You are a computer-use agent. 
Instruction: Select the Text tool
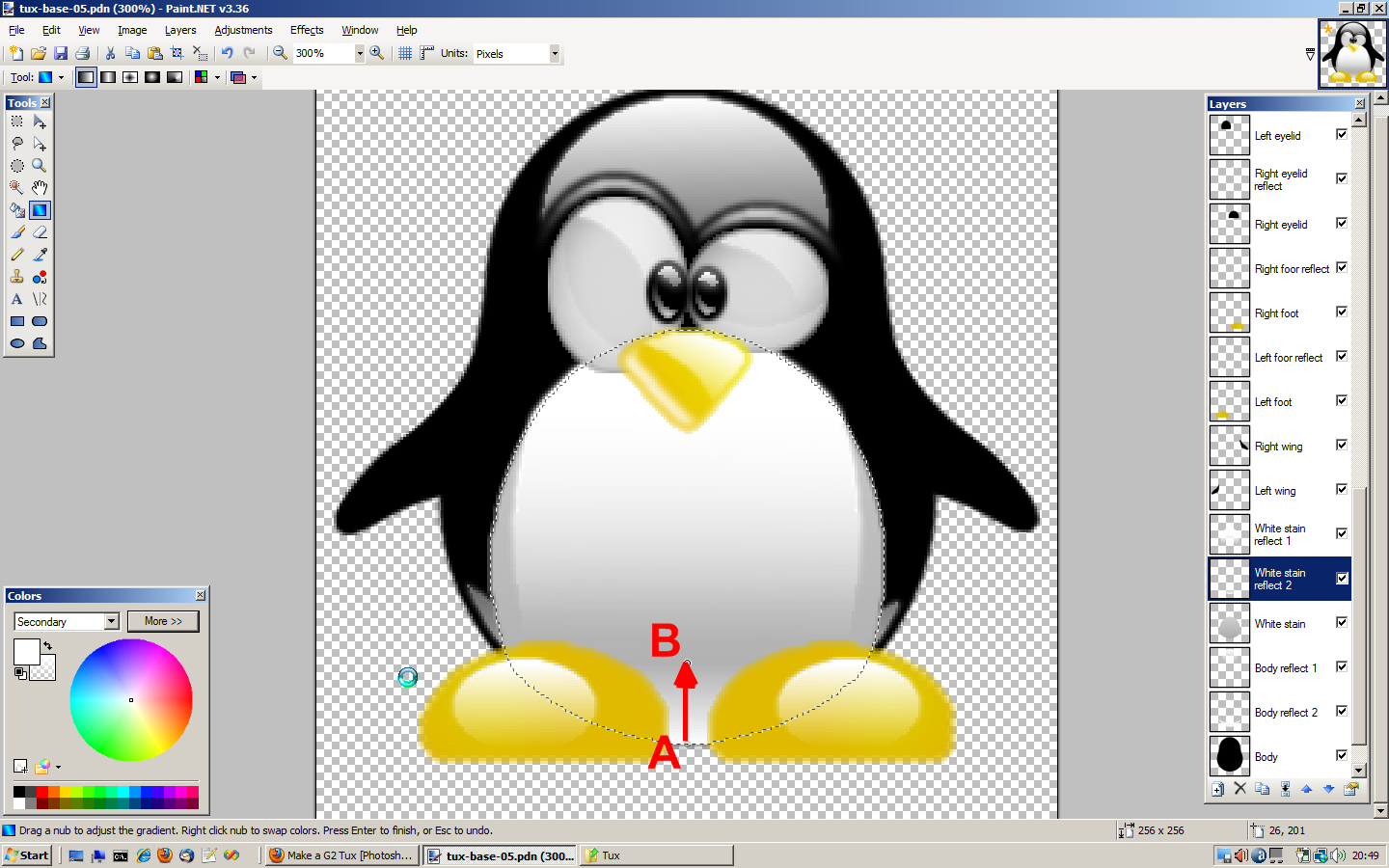pos(17,299)
